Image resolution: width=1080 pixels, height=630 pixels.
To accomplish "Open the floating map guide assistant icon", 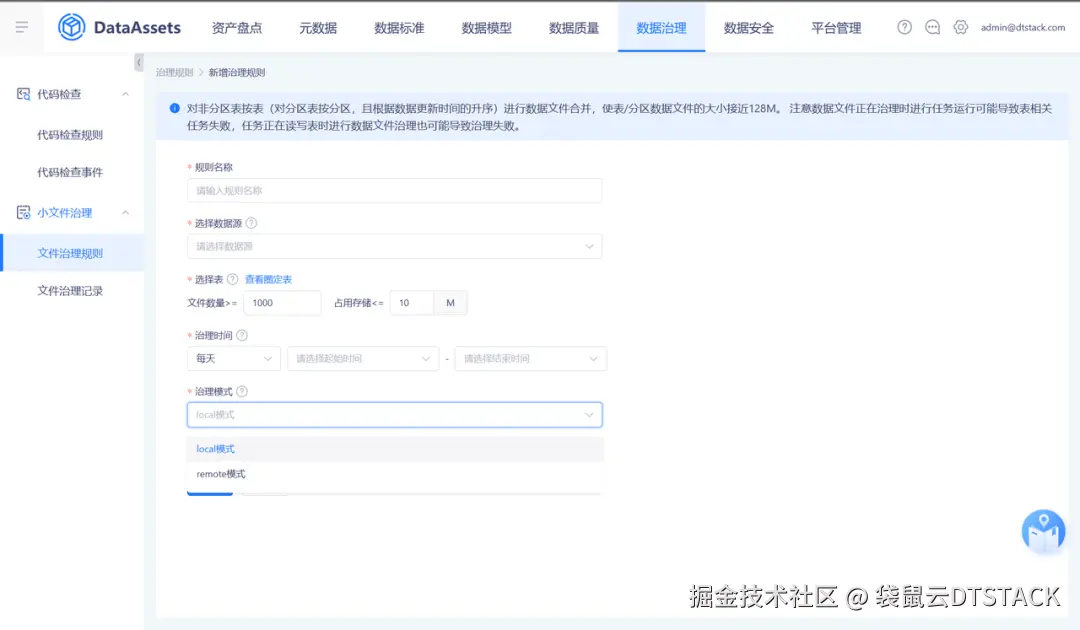I will click(x=1043, y=531).
